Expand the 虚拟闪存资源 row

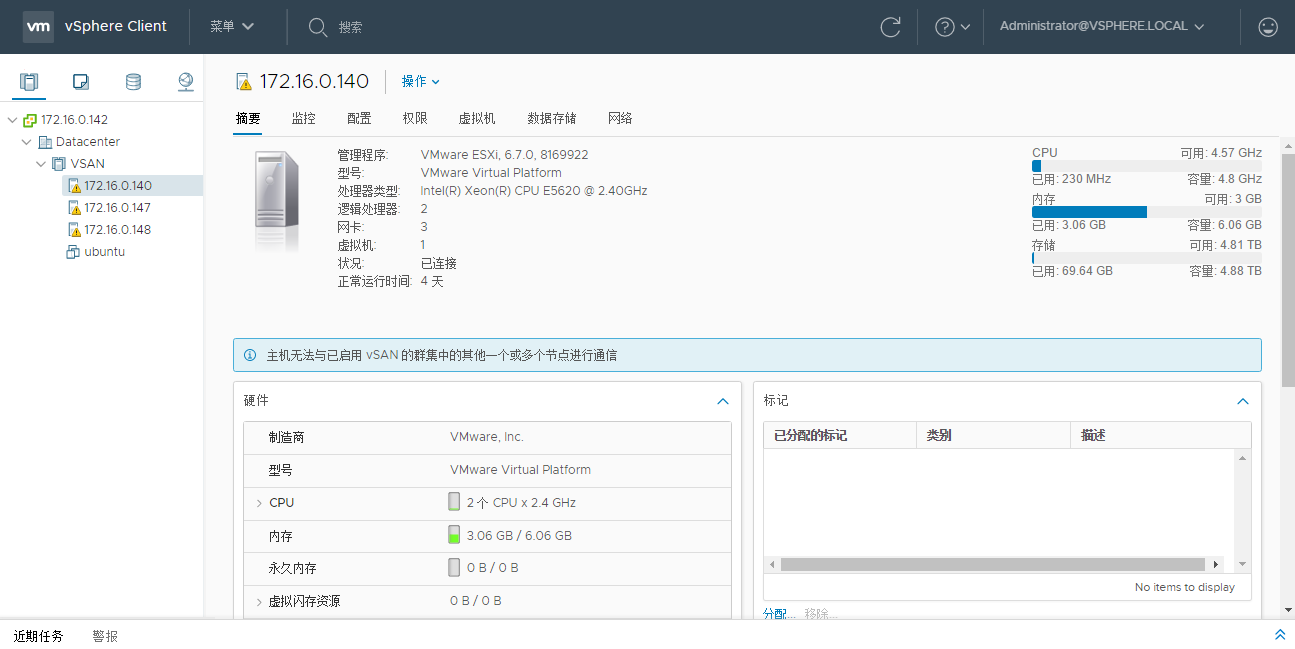(259, 602)
